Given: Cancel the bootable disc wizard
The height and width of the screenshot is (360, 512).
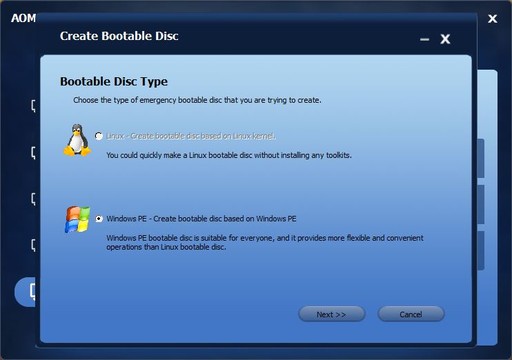Looking at the screenshot, I should coord(411,314).
